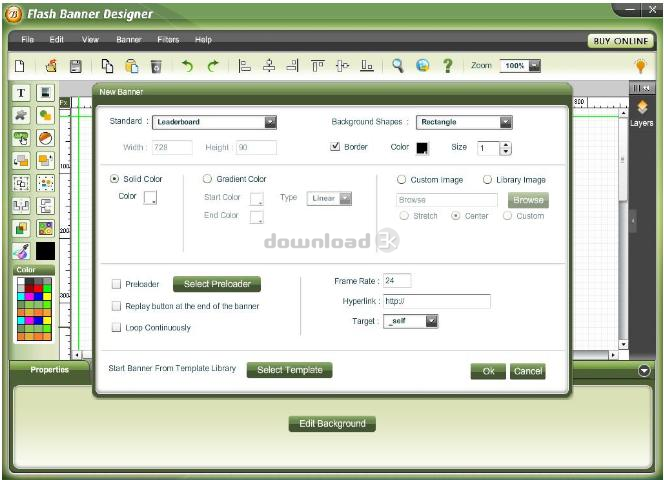
Task: Click the Align horizontal center icon
Action: (269, 66)
